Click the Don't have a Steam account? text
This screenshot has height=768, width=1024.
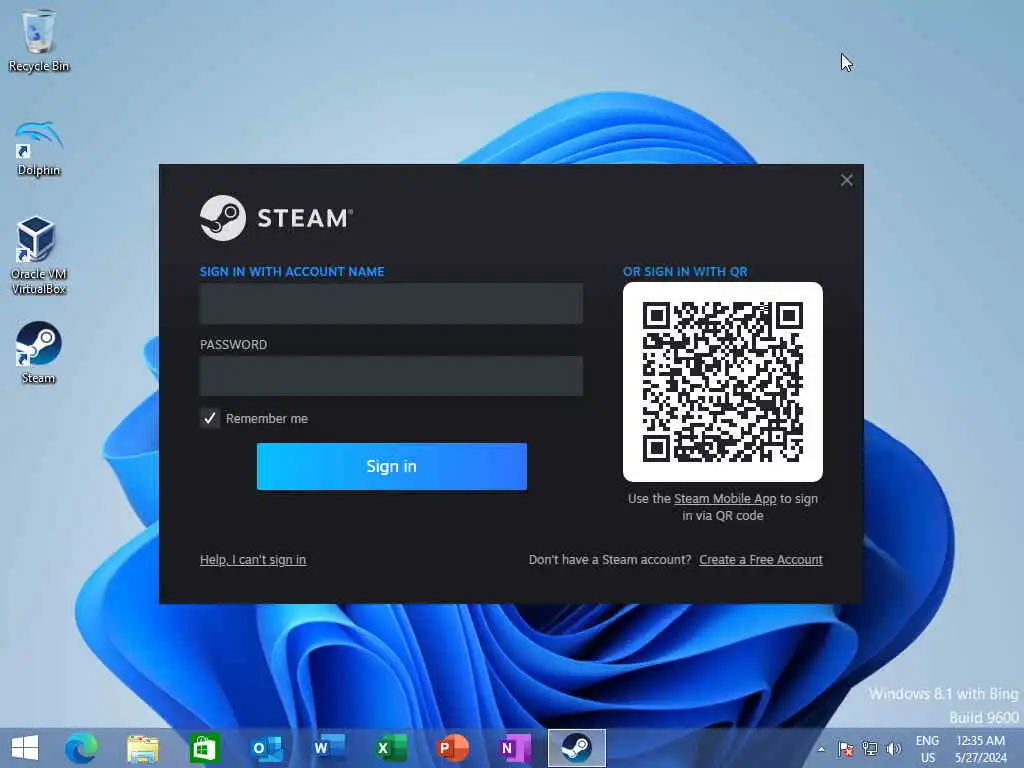[x=610, y=560]
